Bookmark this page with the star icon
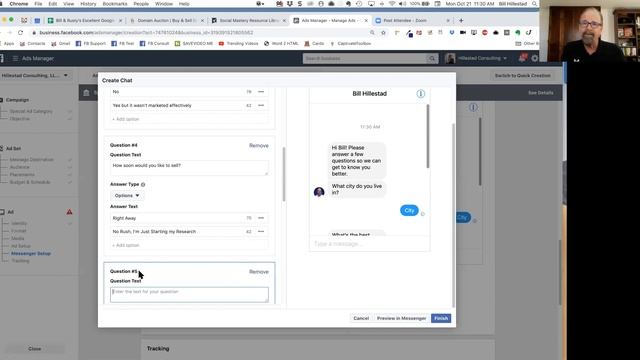Image resolution: width=640 pixels, height=360 pixels. point(383,33)
